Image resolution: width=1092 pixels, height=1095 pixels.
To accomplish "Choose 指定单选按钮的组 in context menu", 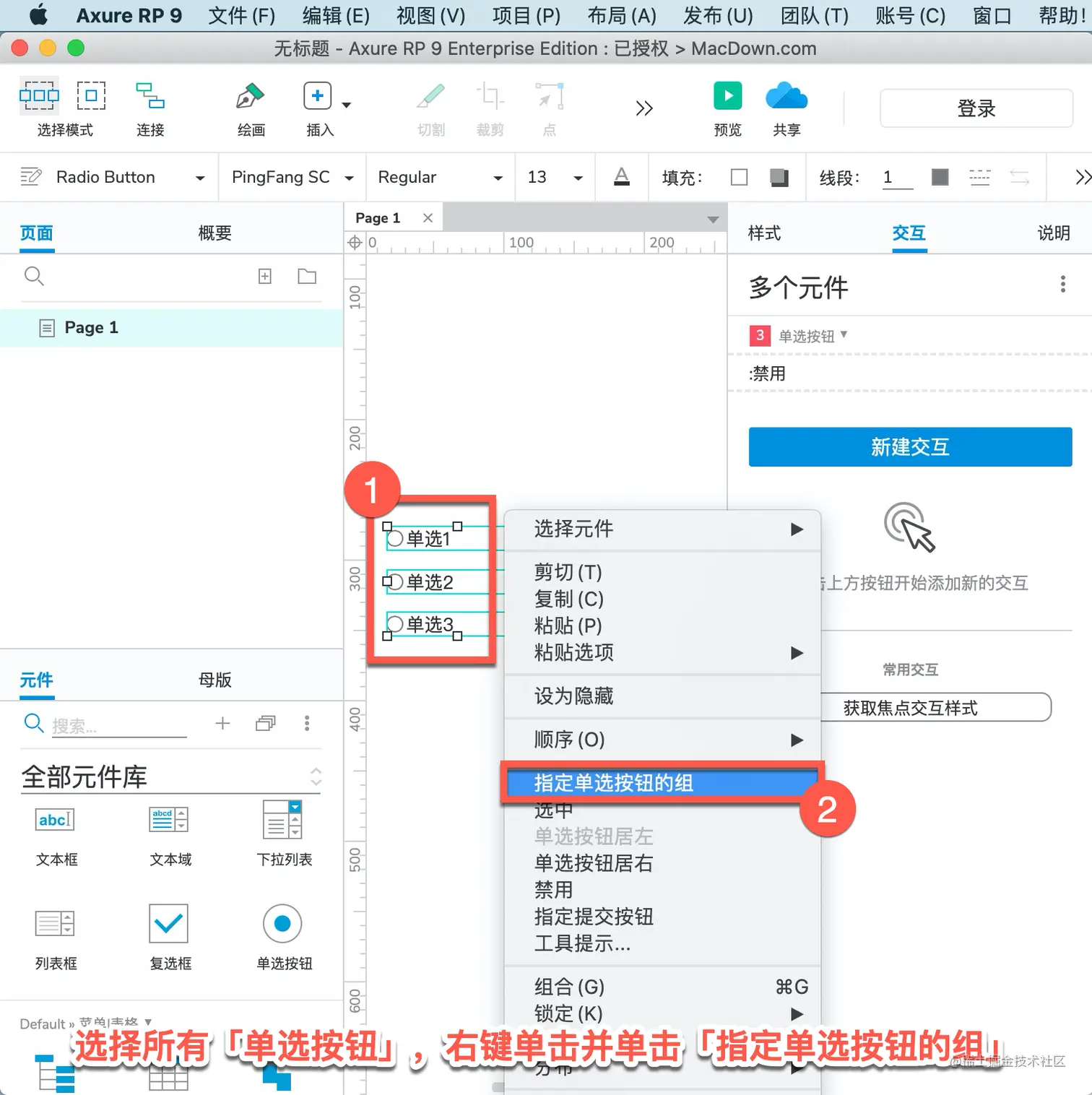I will pyautogui.click(x=662, y=783).
